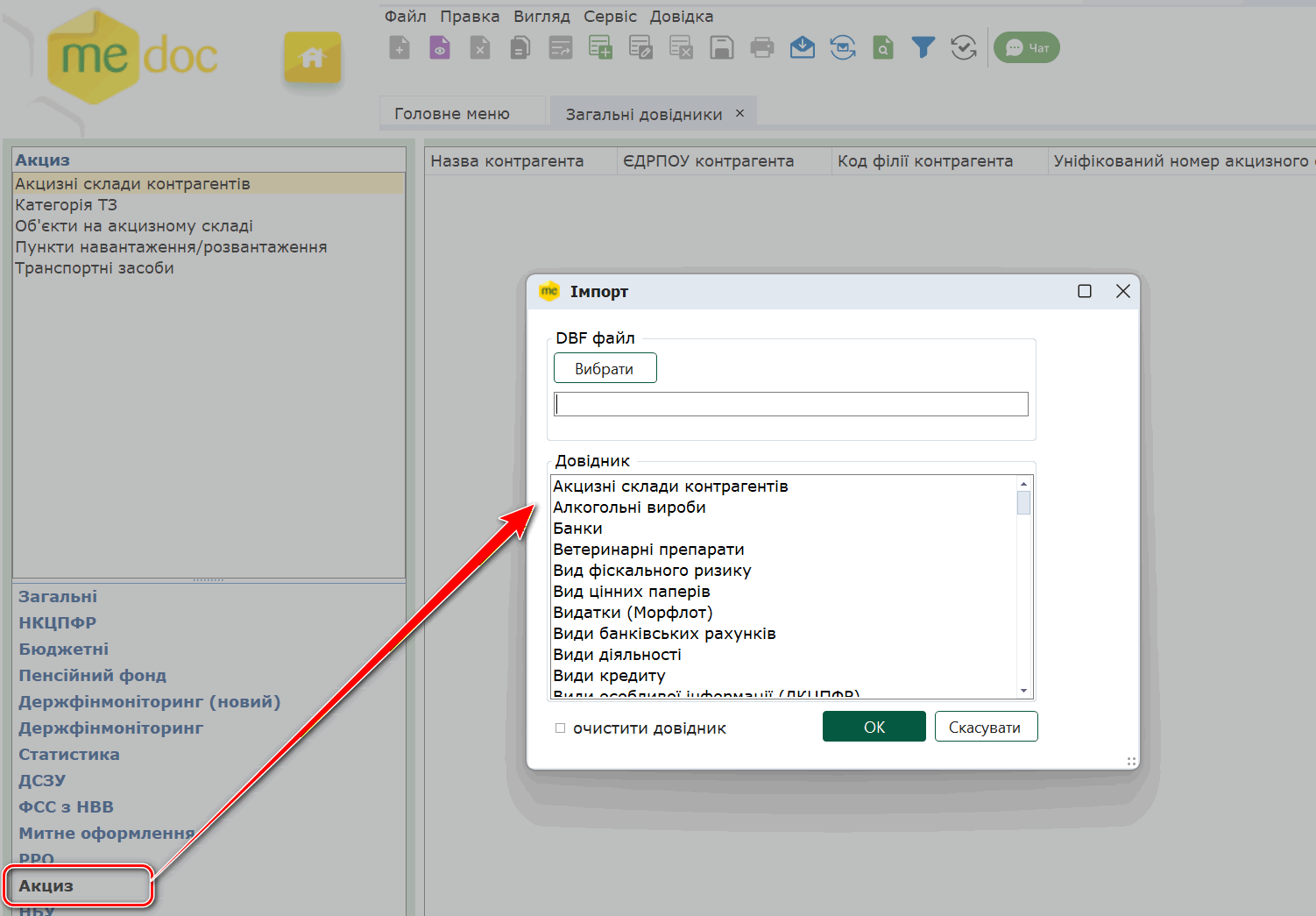Click the printer icon in toolbar

(761, 47)
